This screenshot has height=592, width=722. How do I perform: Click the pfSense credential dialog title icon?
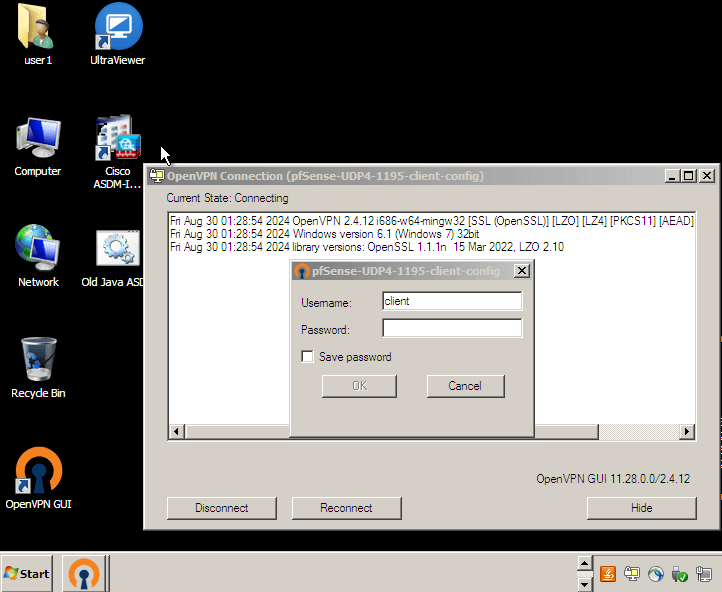302,271
